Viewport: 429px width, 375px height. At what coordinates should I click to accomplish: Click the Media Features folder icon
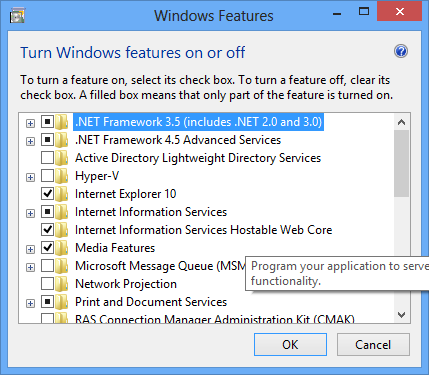point(62,248)
